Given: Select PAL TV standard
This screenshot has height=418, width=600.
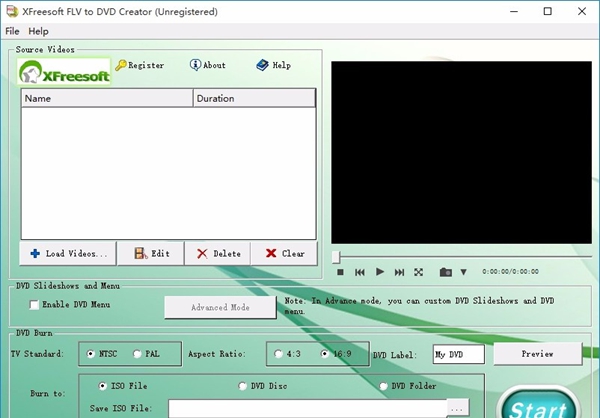Looking at the screenshot, I should click(137, 354).
